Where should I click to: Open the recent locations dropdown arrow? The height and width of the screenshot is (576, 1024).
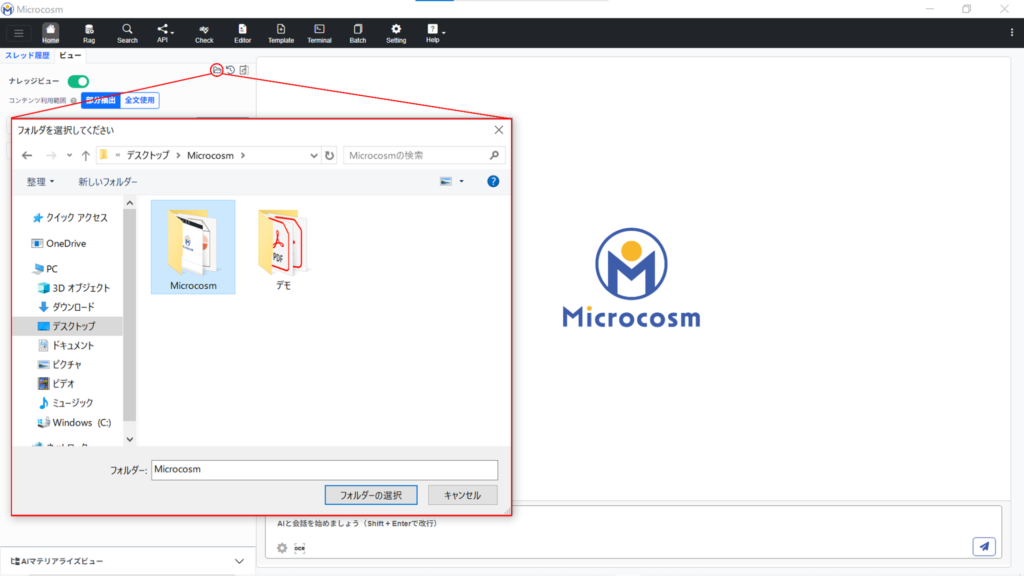69,155
